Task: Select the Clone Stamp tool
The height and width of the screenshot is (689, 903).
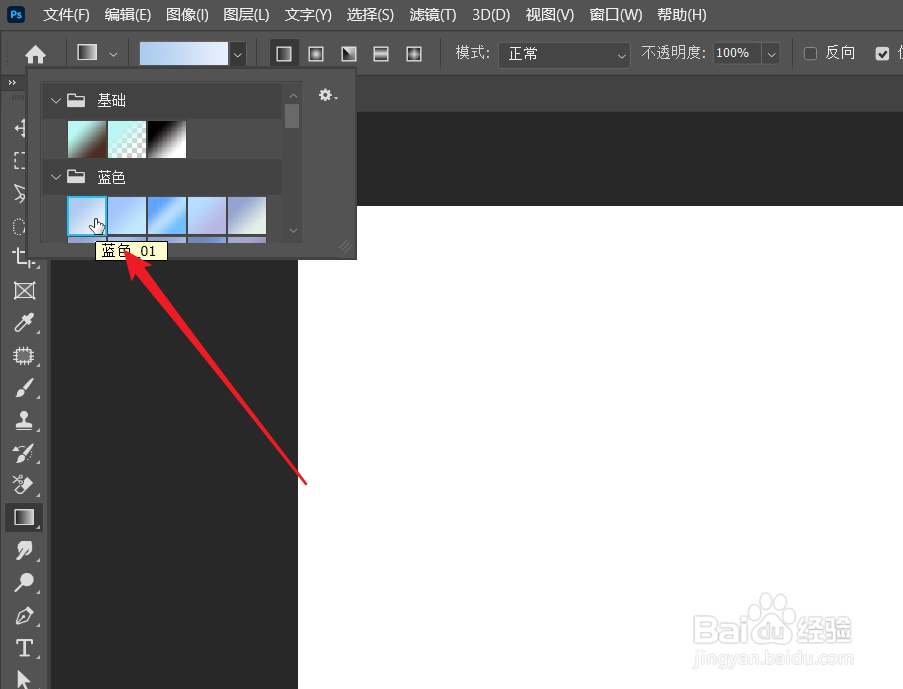Action: coord(24,421)
